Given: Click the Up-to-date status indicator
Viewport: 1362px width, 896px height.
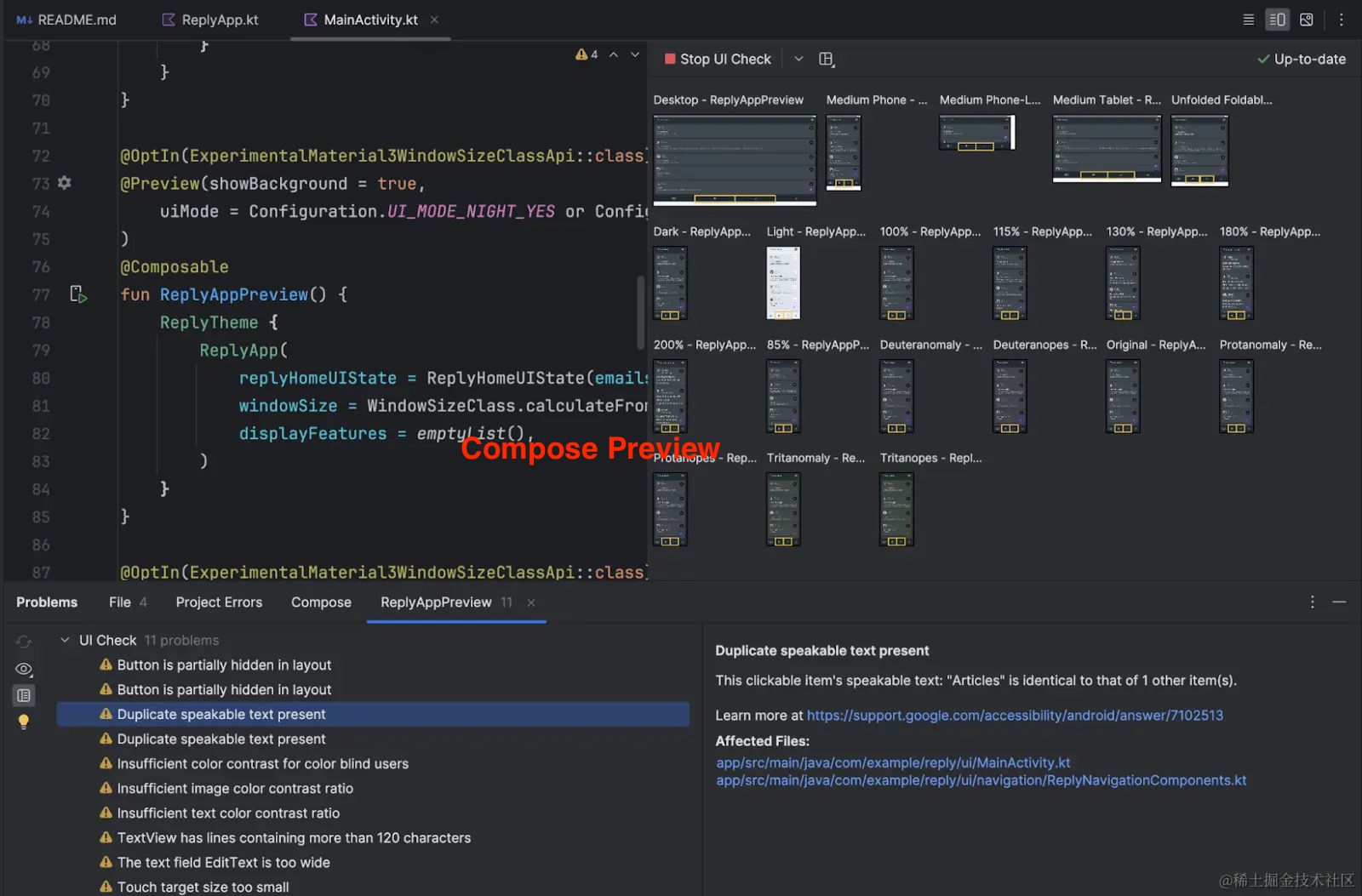Looking at the screenshot, I should coord(1302,59).
